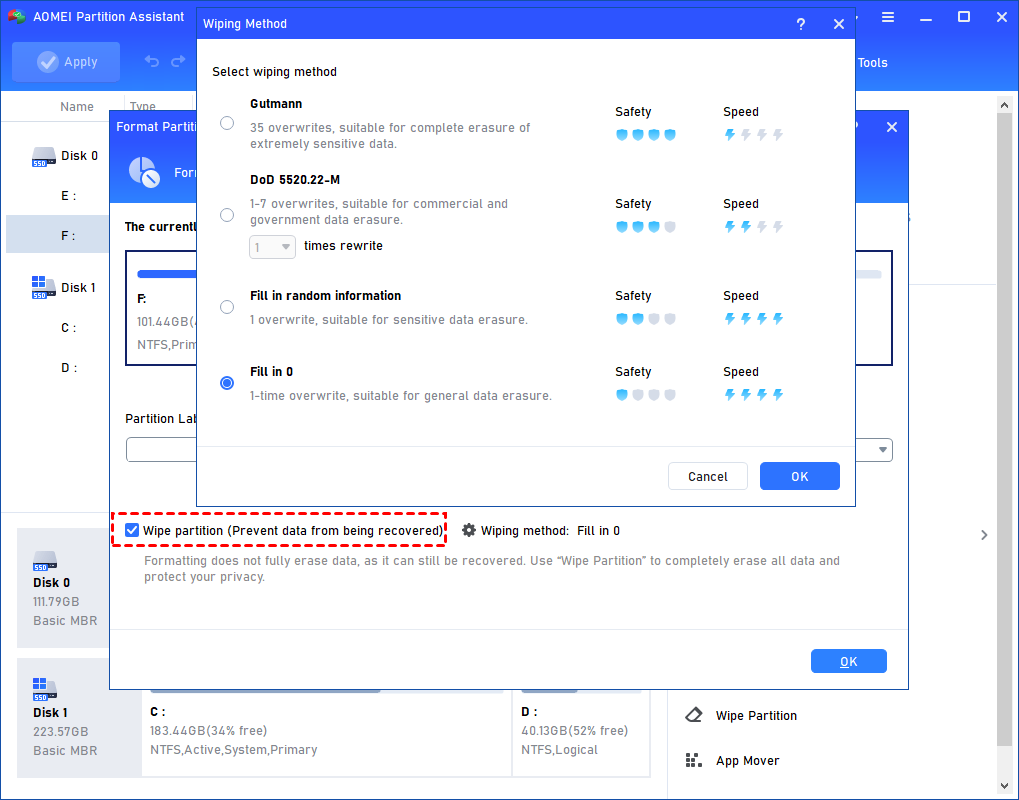Choose Fill in random information radio option

point(227,307)
